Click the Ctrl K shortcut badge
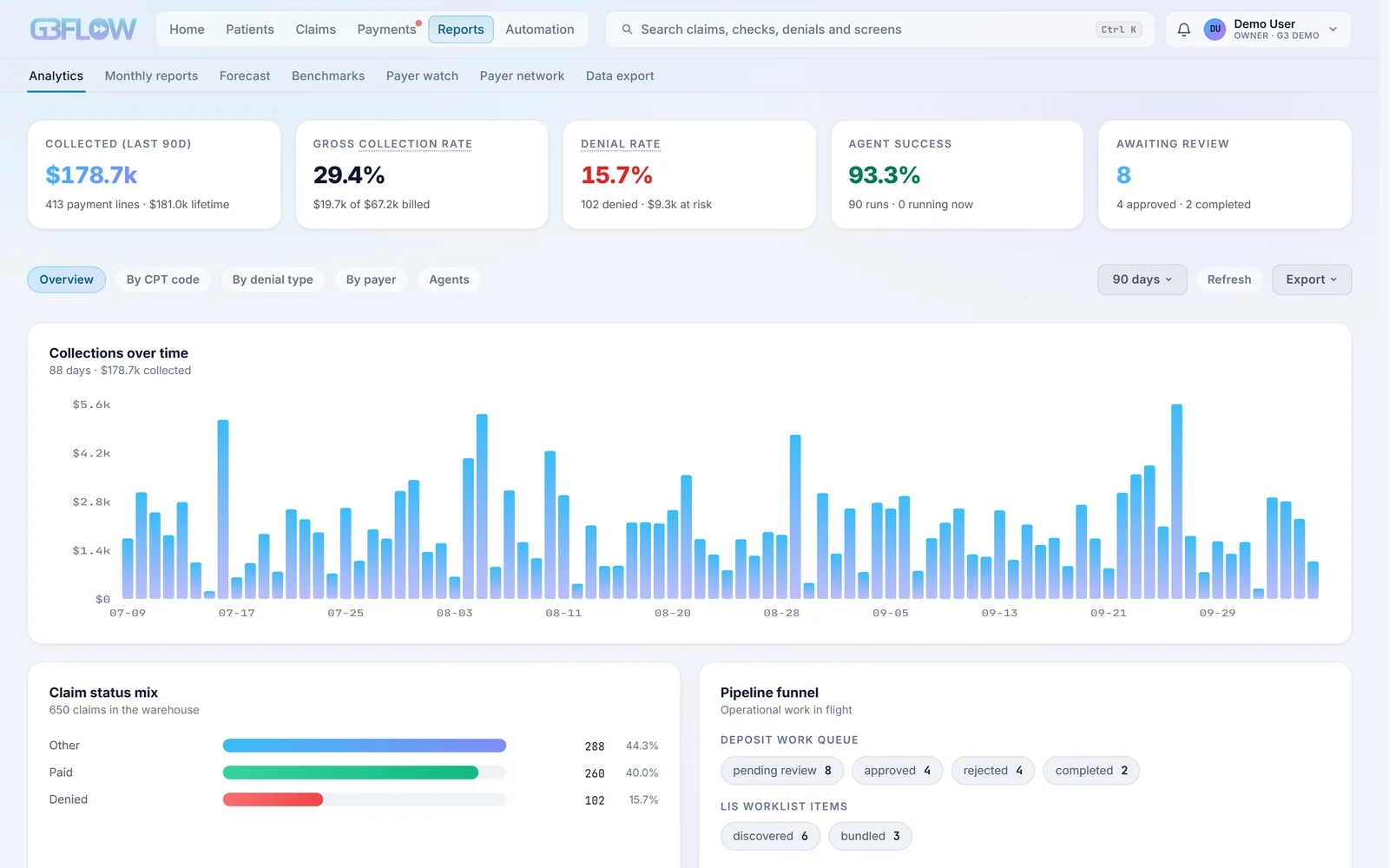This screenshot has width=1389, height=868. [x=1118, y=30]
